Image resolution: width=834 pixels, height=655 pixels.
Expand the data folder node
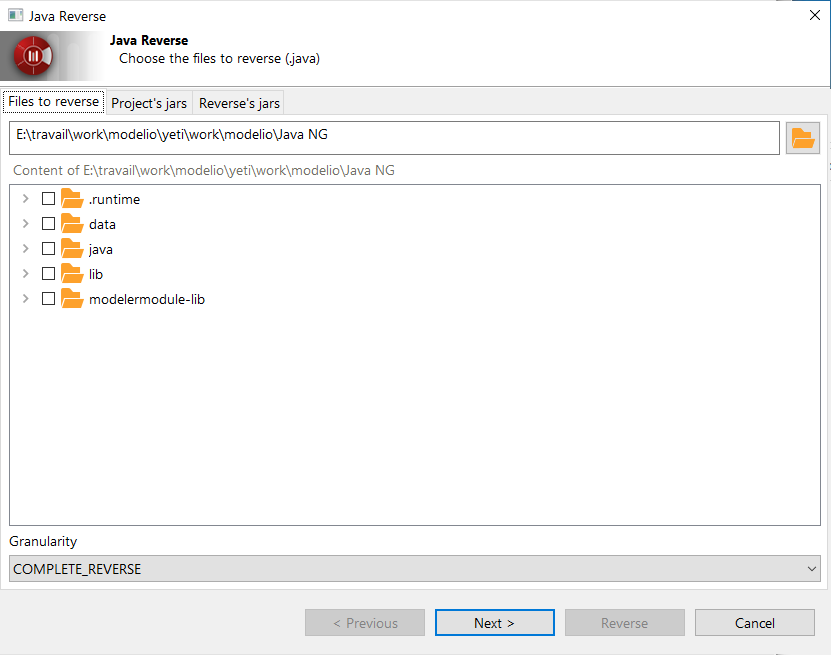pos(25,223)
